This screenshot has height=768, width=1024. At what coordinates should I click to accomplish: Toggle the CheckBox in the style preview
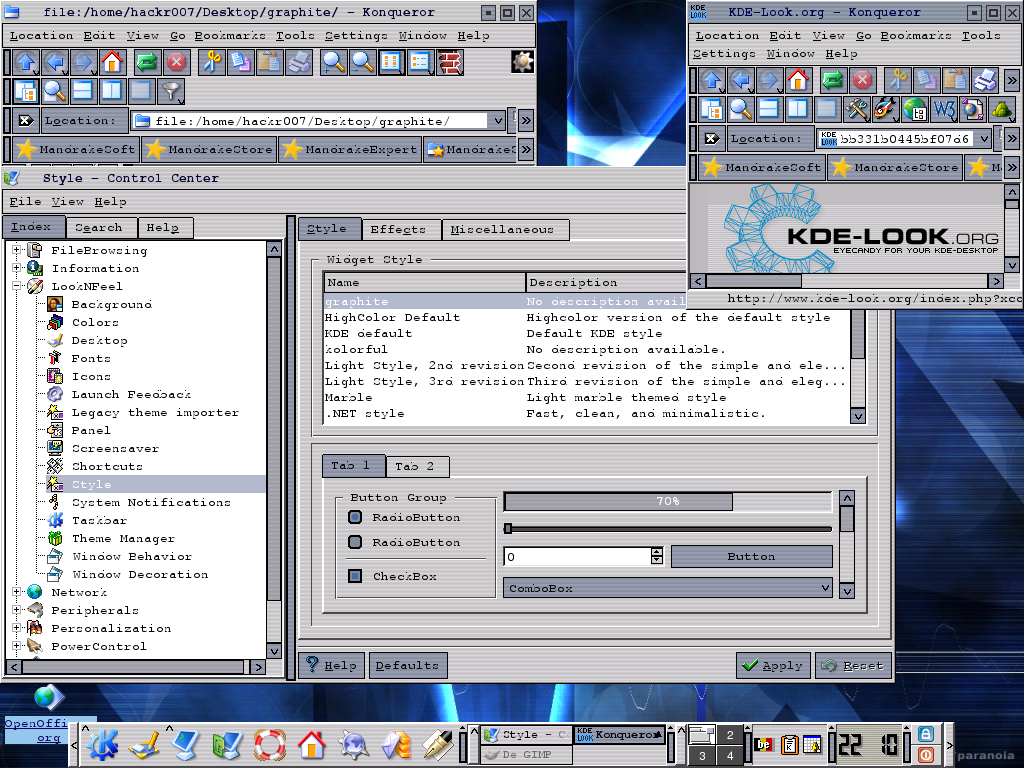point(355,576)
